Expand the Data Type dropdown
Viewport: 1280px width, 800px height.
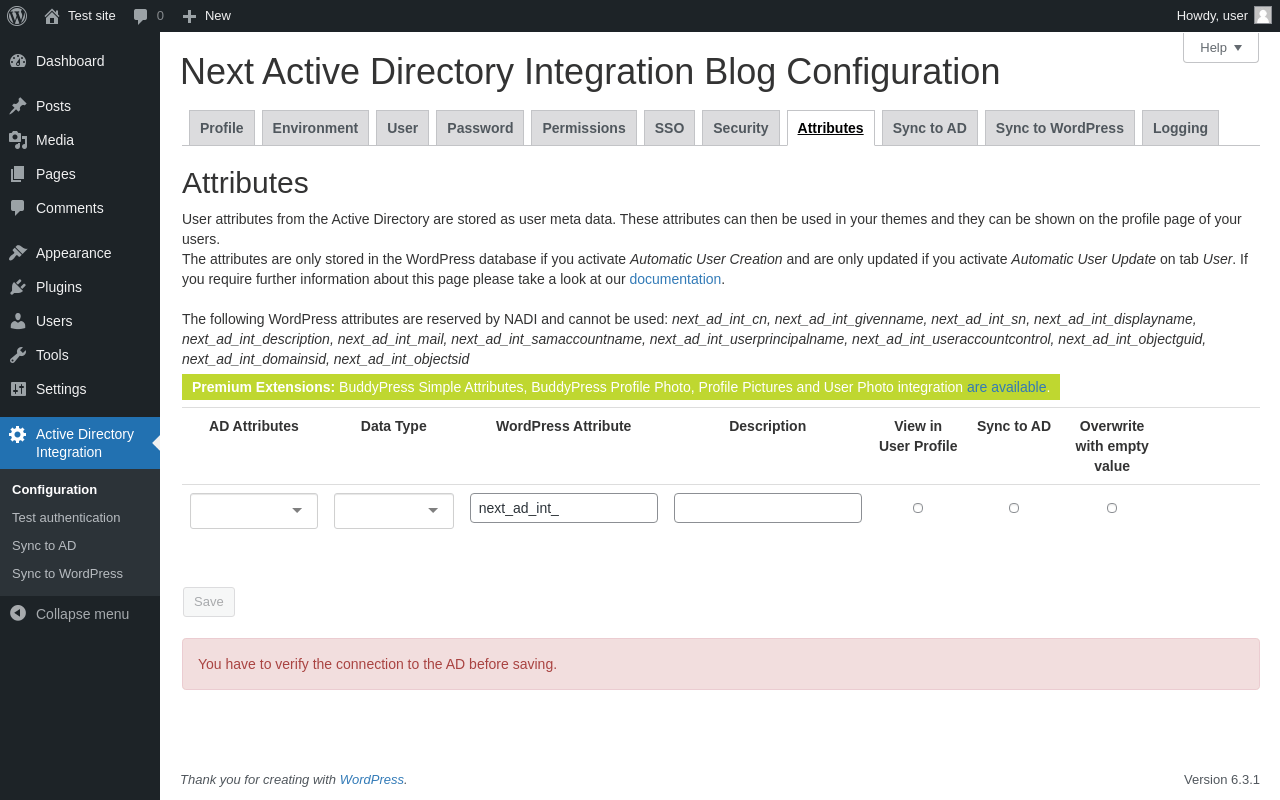(394, 511)
